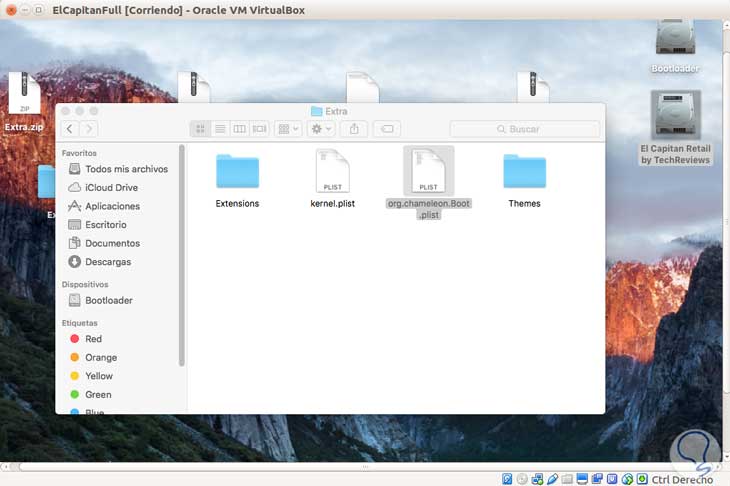Focus the Buscar search field
The image size is (730, 486).
pyautogui.click(x=525, y=129)
